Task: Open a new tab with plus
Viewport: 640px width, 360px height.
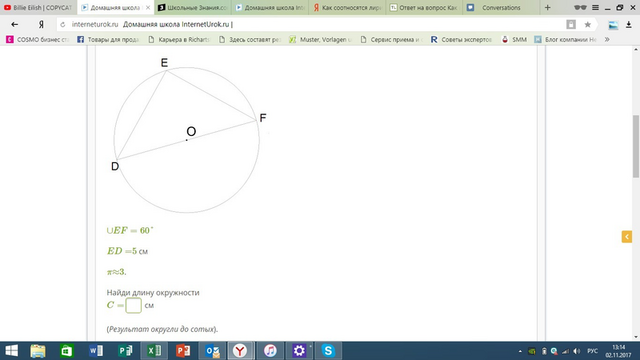Action: [547, 7]
